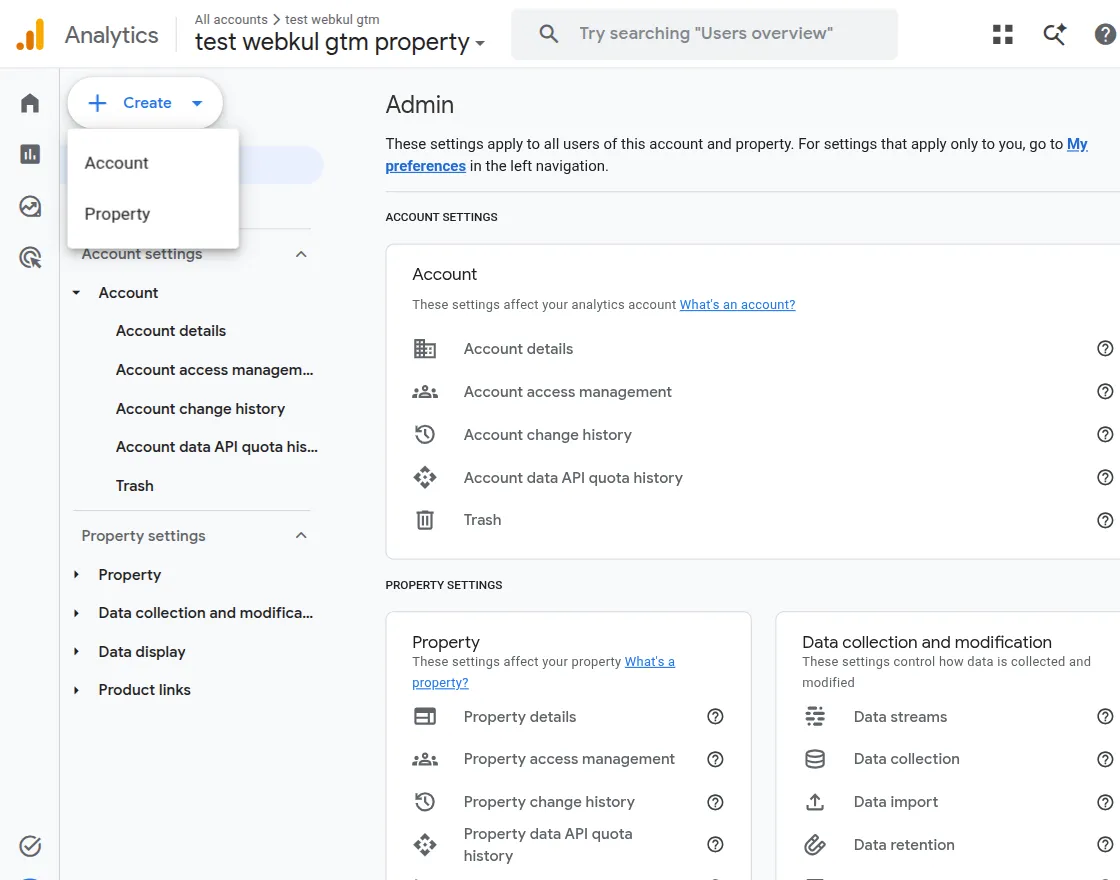The width and height of the screenshot is (1120, 880).
Task: Click the Account details building icon
Action: pyautogui.click(x=425, y=349)
